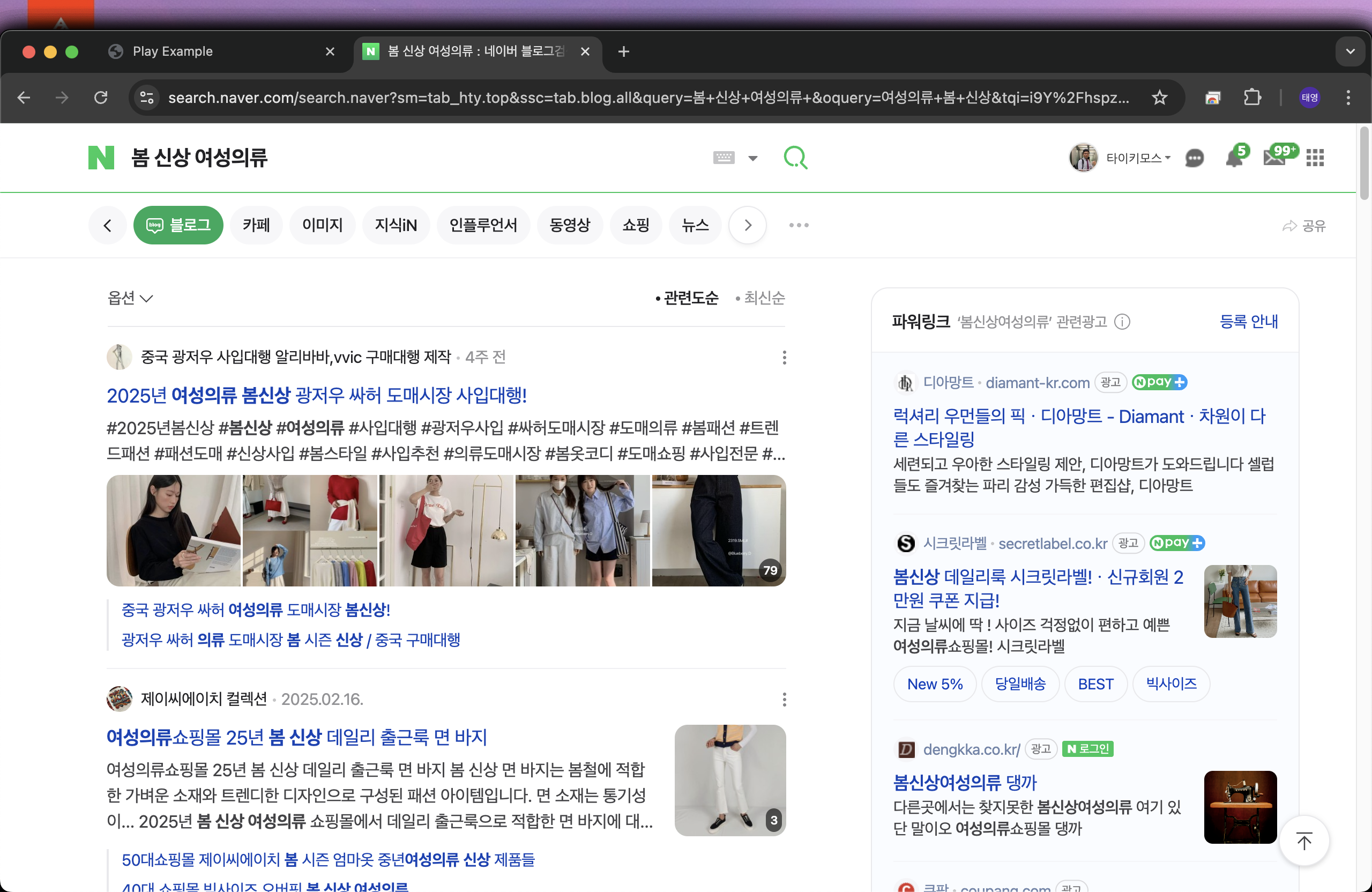Open more menu for 중국 광저우 사입대행 post
Image resolution: width=1372 pixels, height=892 pixels.
(x=784, y=357)
